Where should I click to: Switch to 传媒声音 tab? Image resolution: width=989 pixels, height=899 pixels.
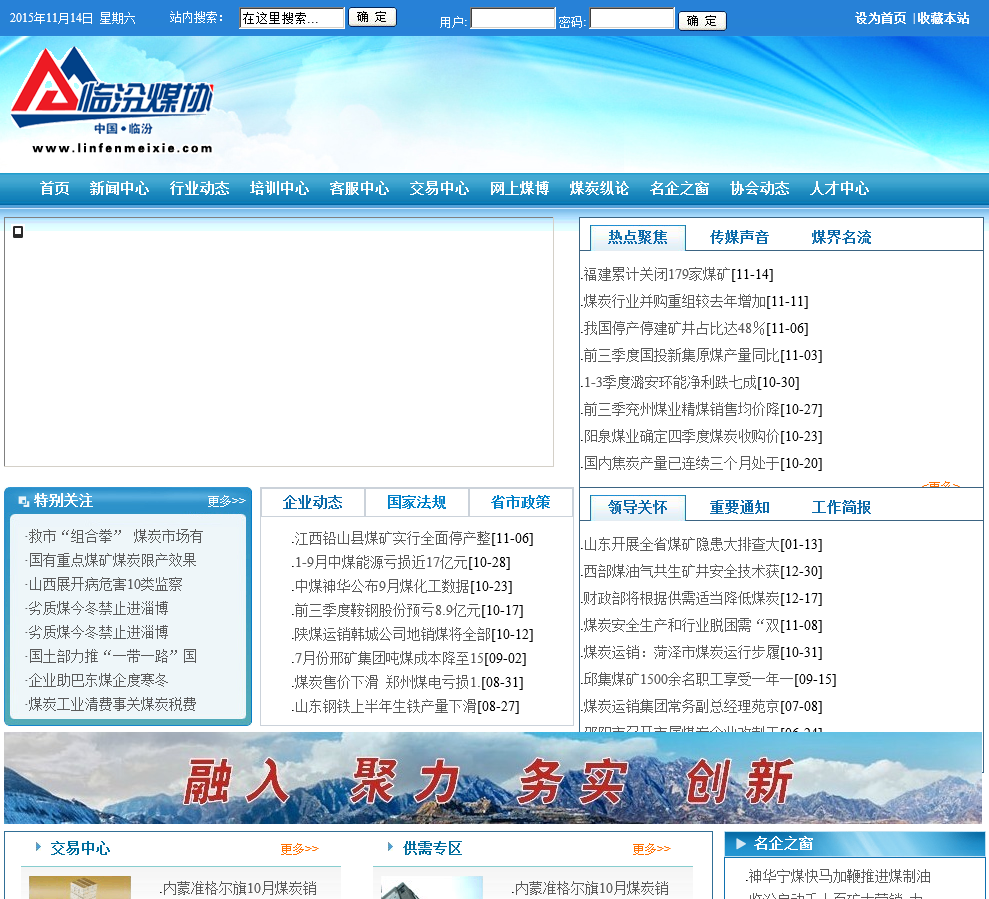click(x=739, y=237)
